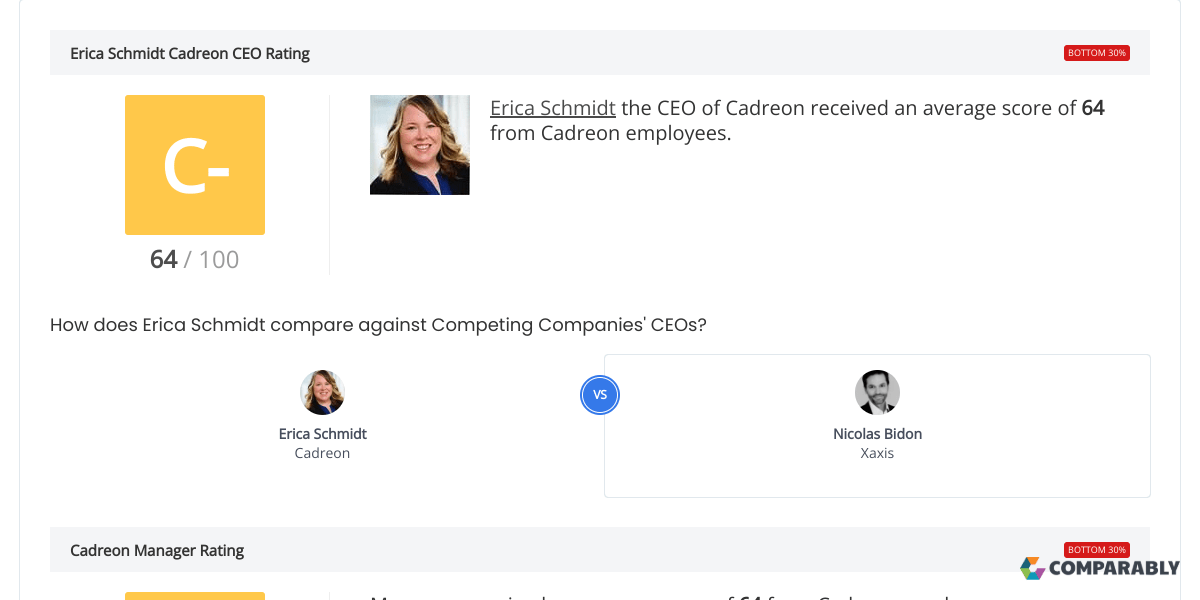Click the bold 64 in the description

(x=1093, y=108)
